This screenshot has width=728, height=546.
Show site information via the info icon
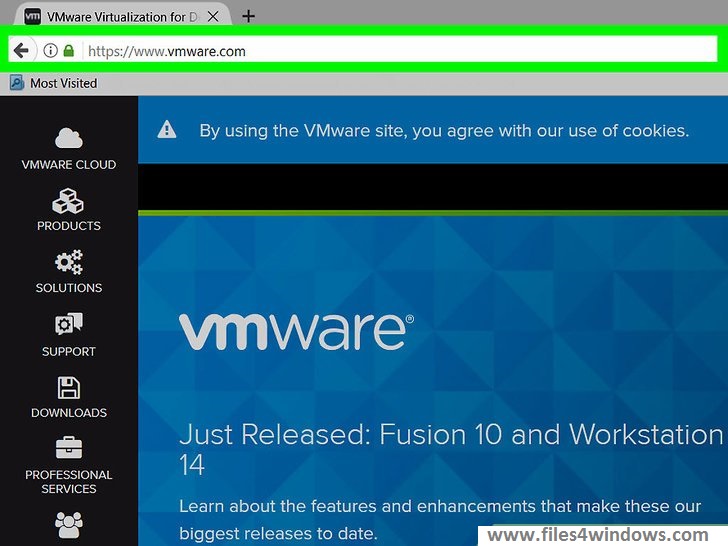50,50
